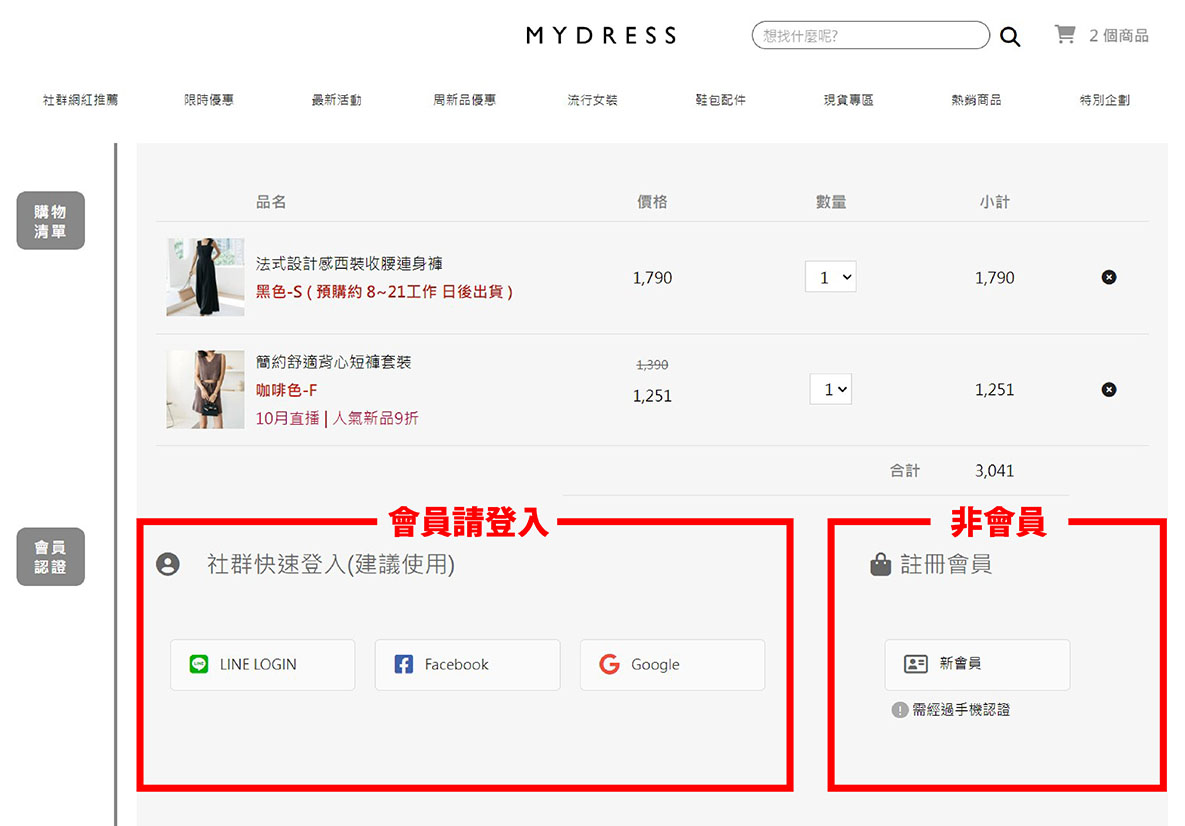
Task: Click the search input field
Action: tap(871, 36)
